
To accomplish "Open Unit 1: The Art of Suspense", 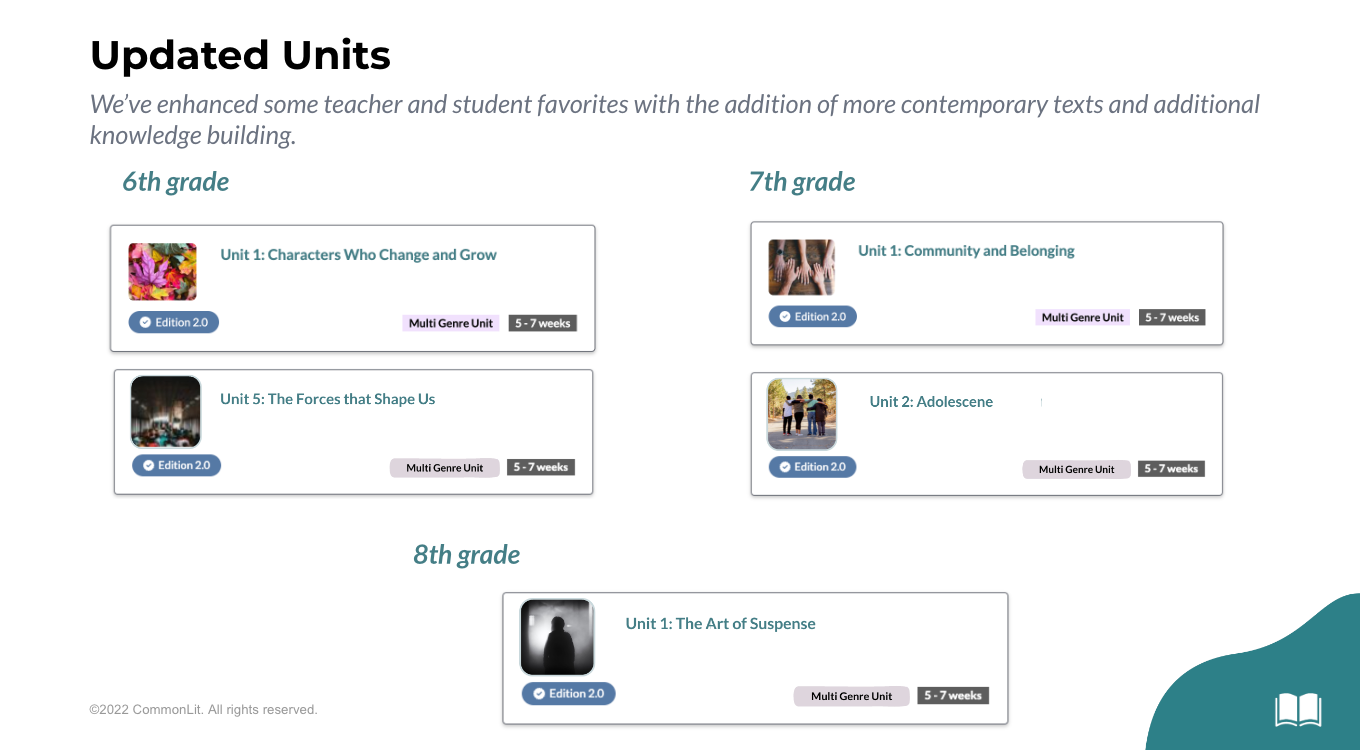I will 720,624.
